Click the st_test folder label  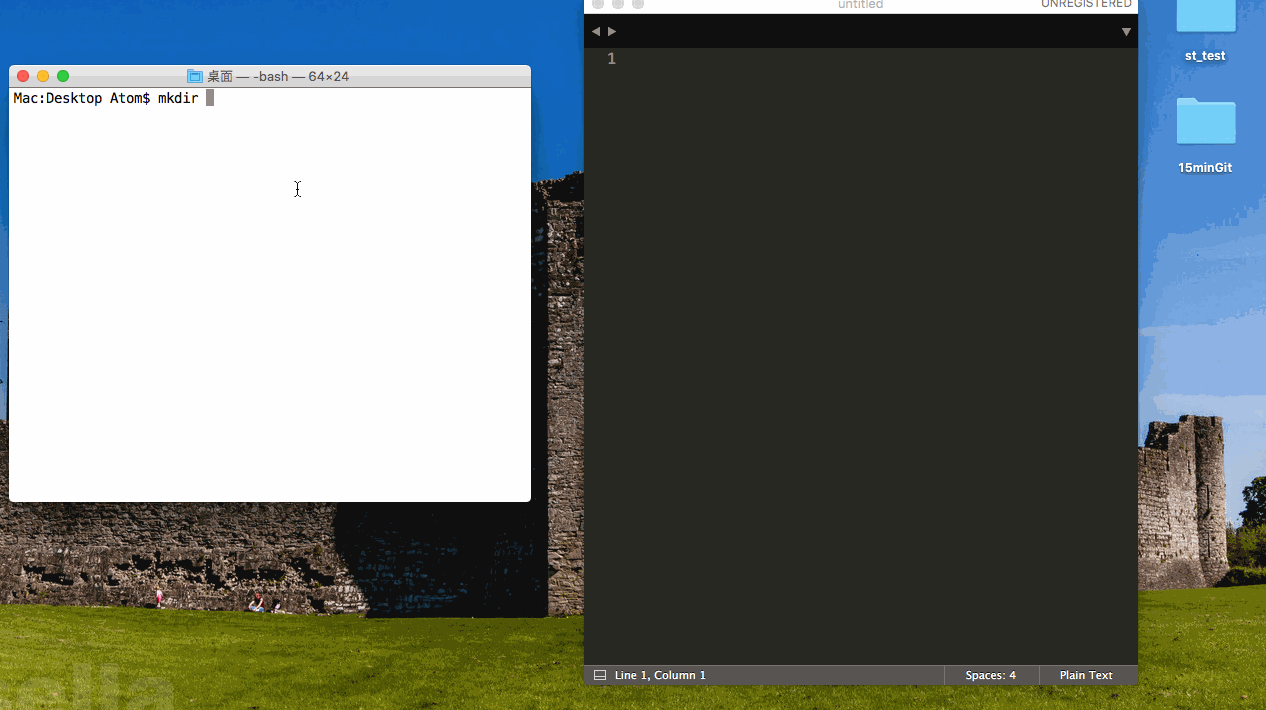click(x=1205, y=56)
